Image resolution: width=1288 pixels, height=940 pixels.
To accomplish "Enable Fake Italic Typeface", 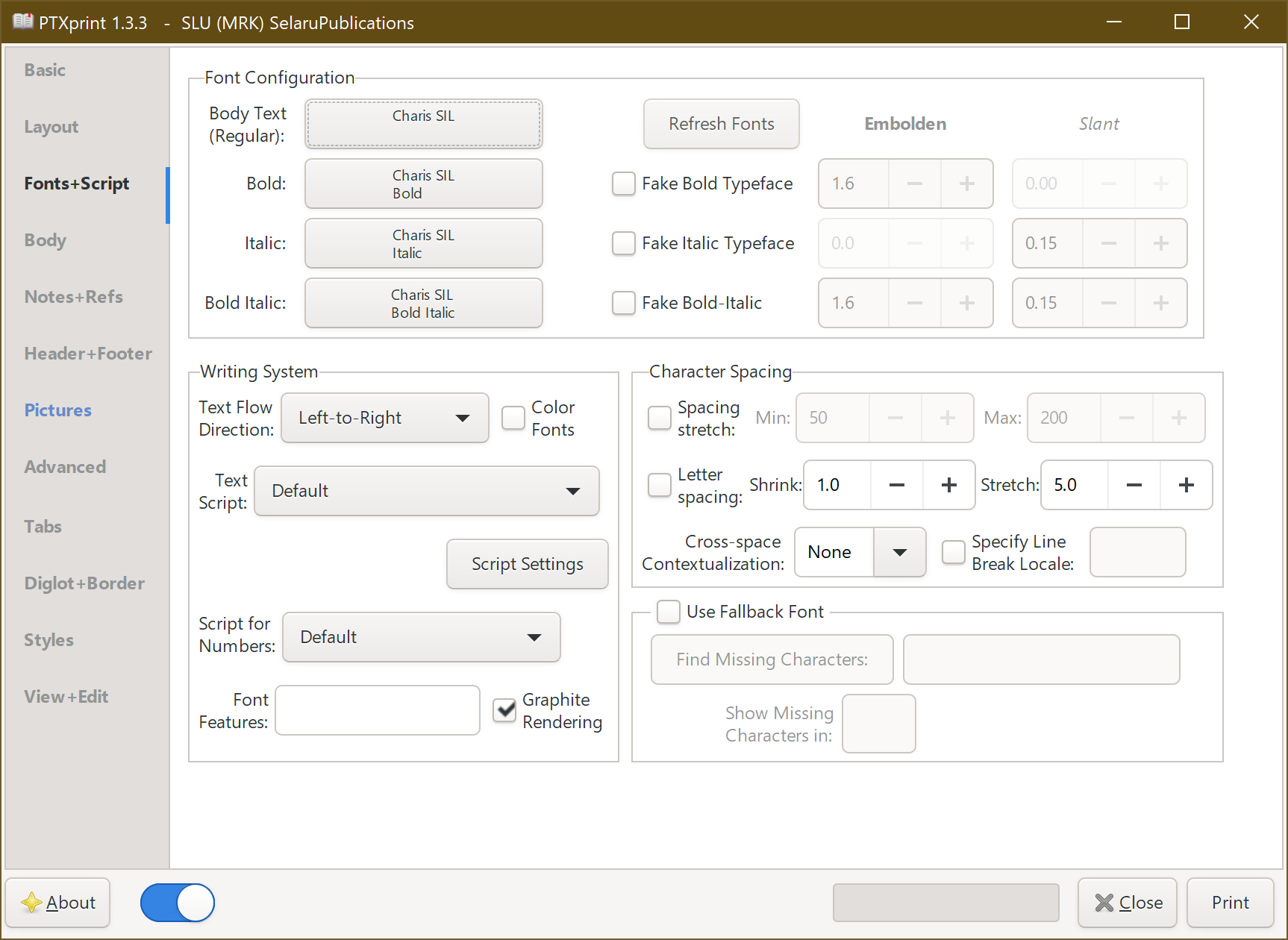I will pyautogui.click(x=624, y=243).
